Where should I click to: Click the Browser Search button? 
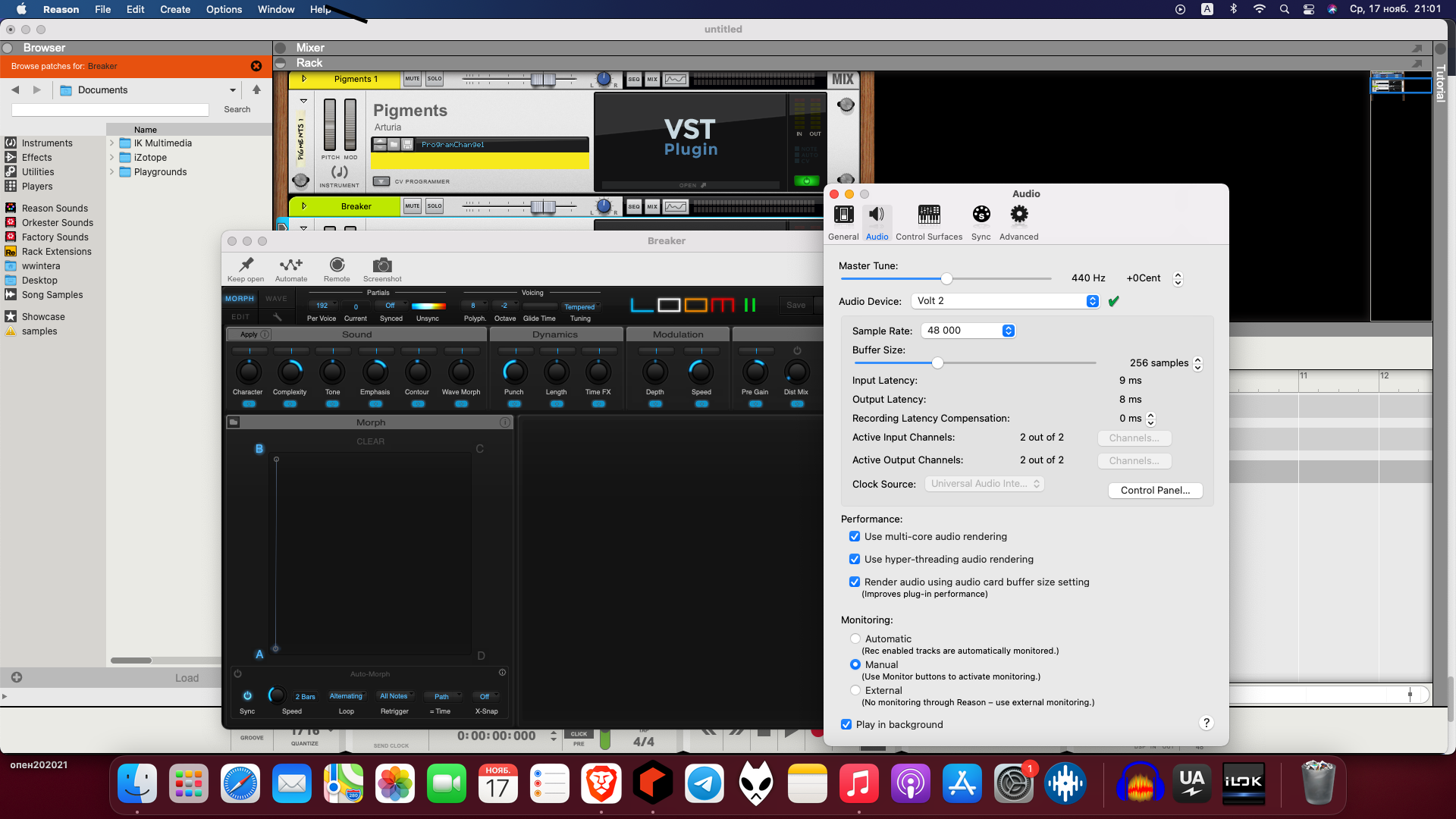pyautogui.click(x=237, y=109)
